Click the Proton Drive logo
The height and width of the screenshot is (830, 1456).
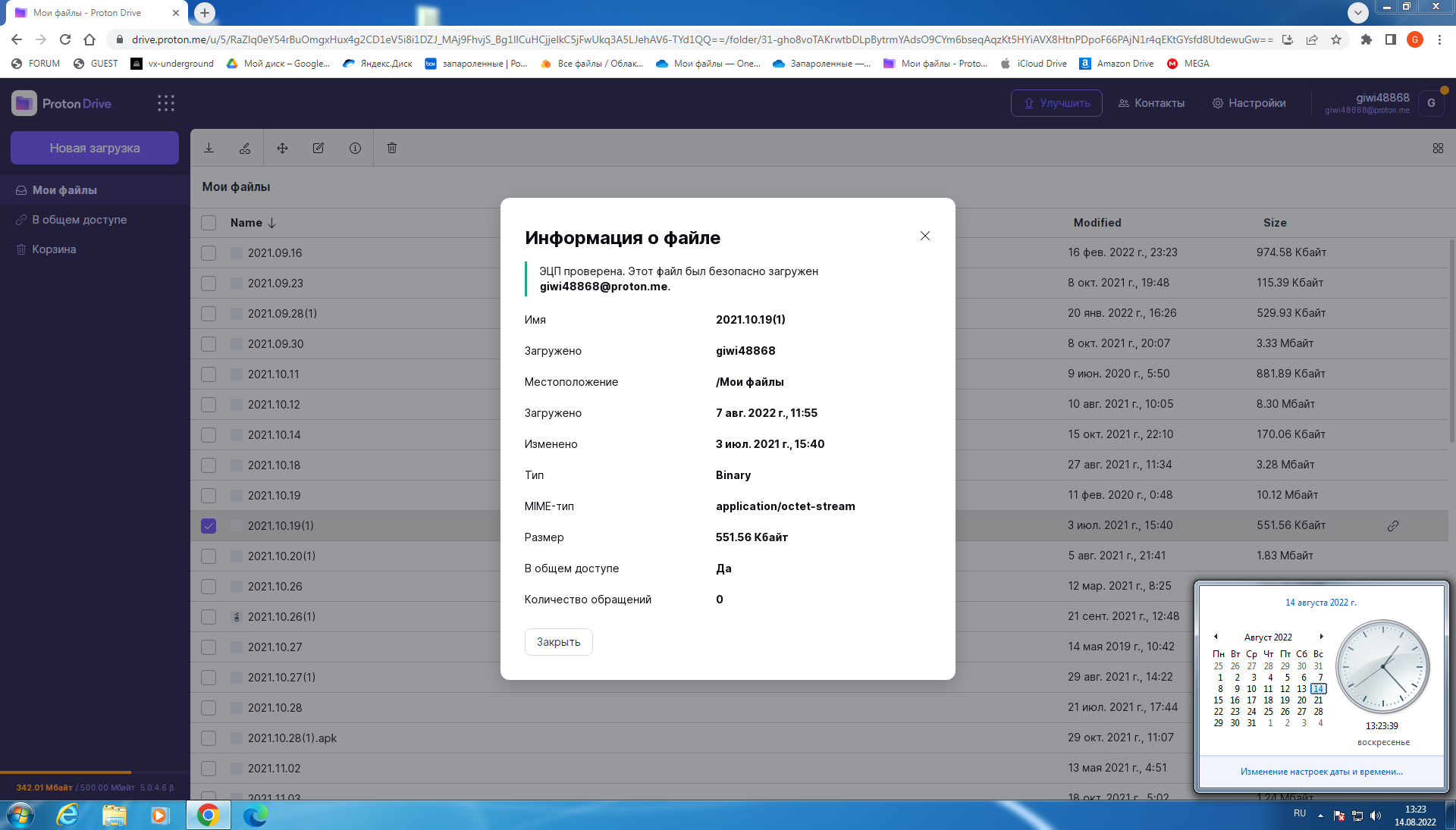[62, 103]
